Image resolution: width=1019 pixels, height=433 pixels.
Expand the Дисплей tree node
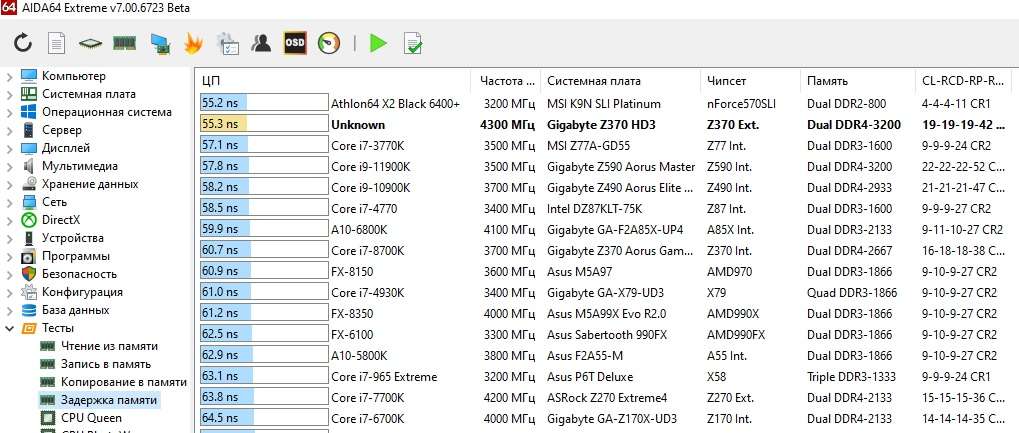tap(9, 148)
